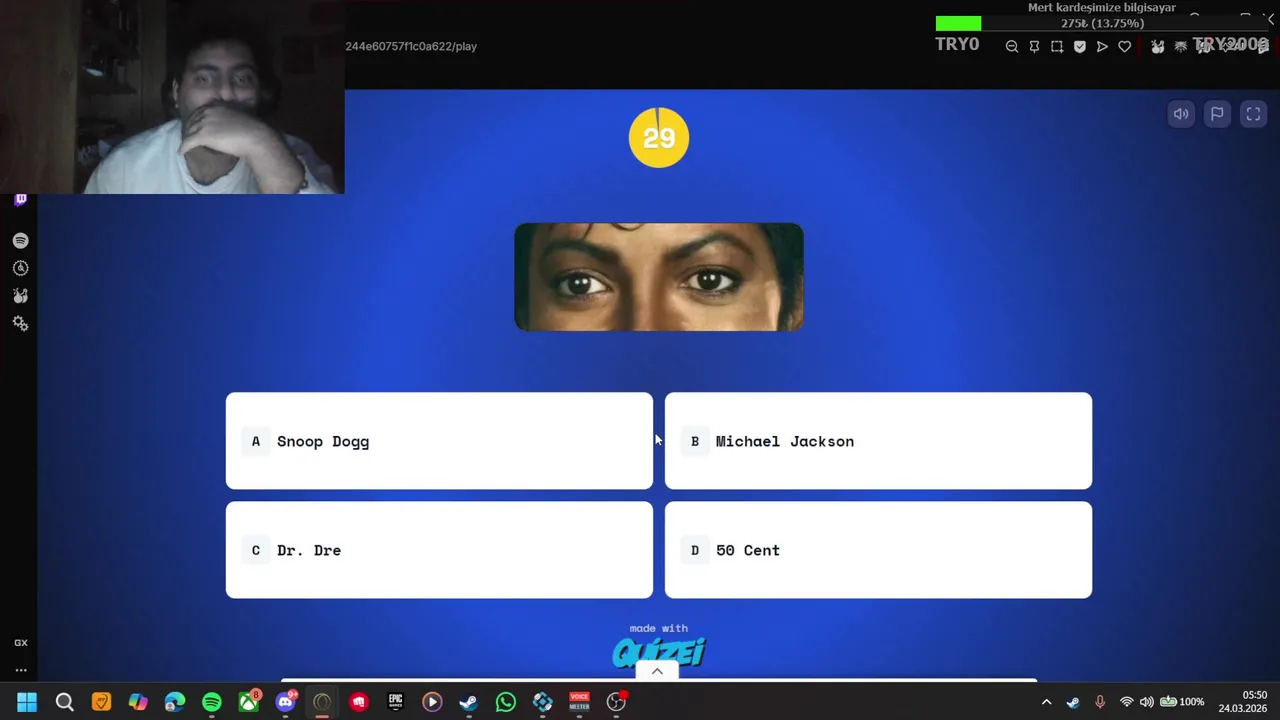This screenshot has width=1280, height=720.
Task: Click the microphone tray icon
Action: pos(1100,702)
